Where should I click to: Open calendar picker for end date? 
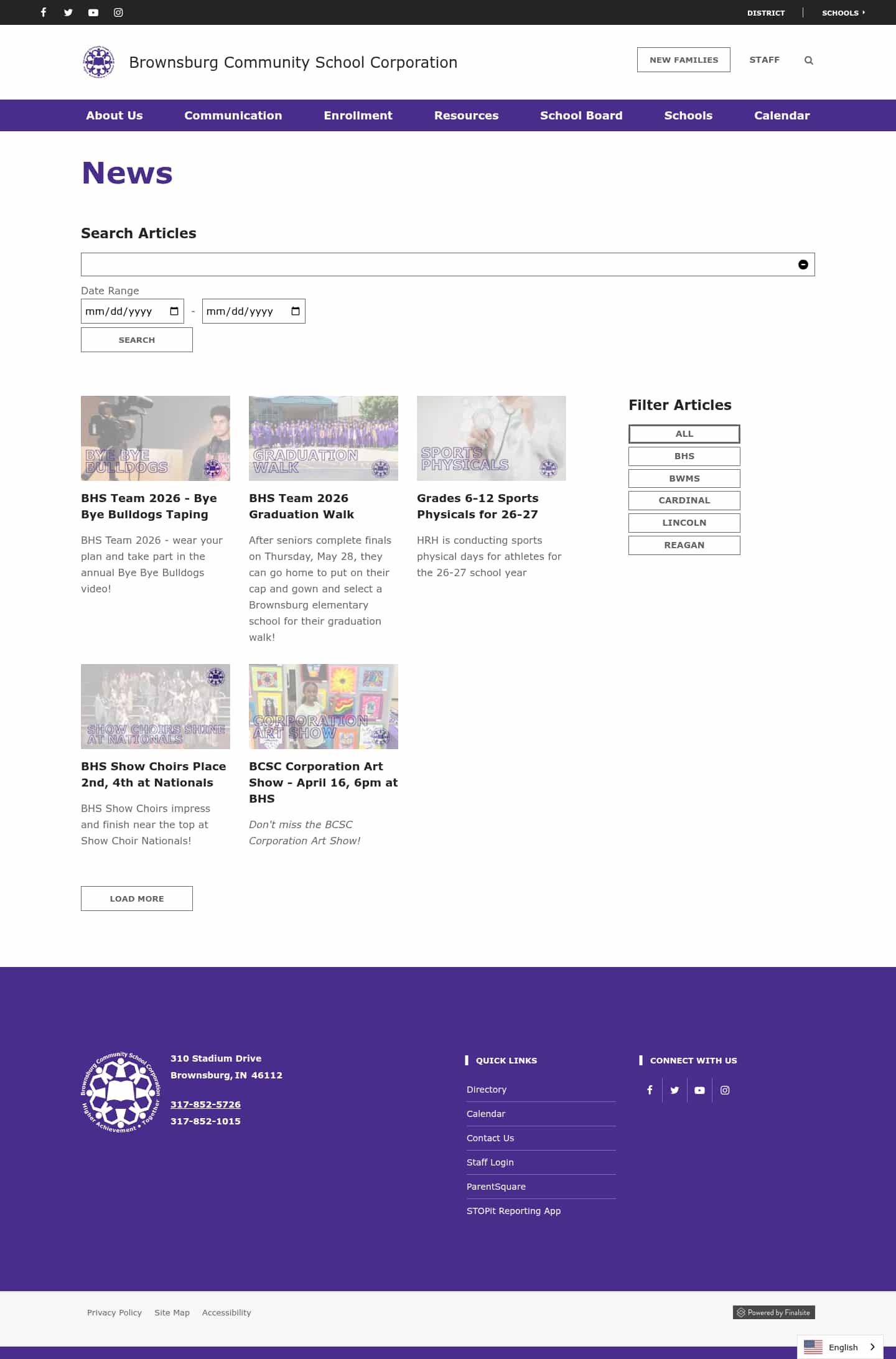point(296,311)
